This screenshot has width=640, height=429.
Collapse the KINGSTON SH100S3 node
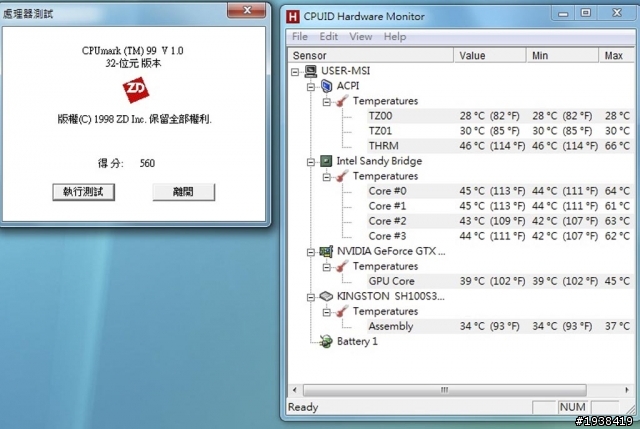click(x=311, y=298)
